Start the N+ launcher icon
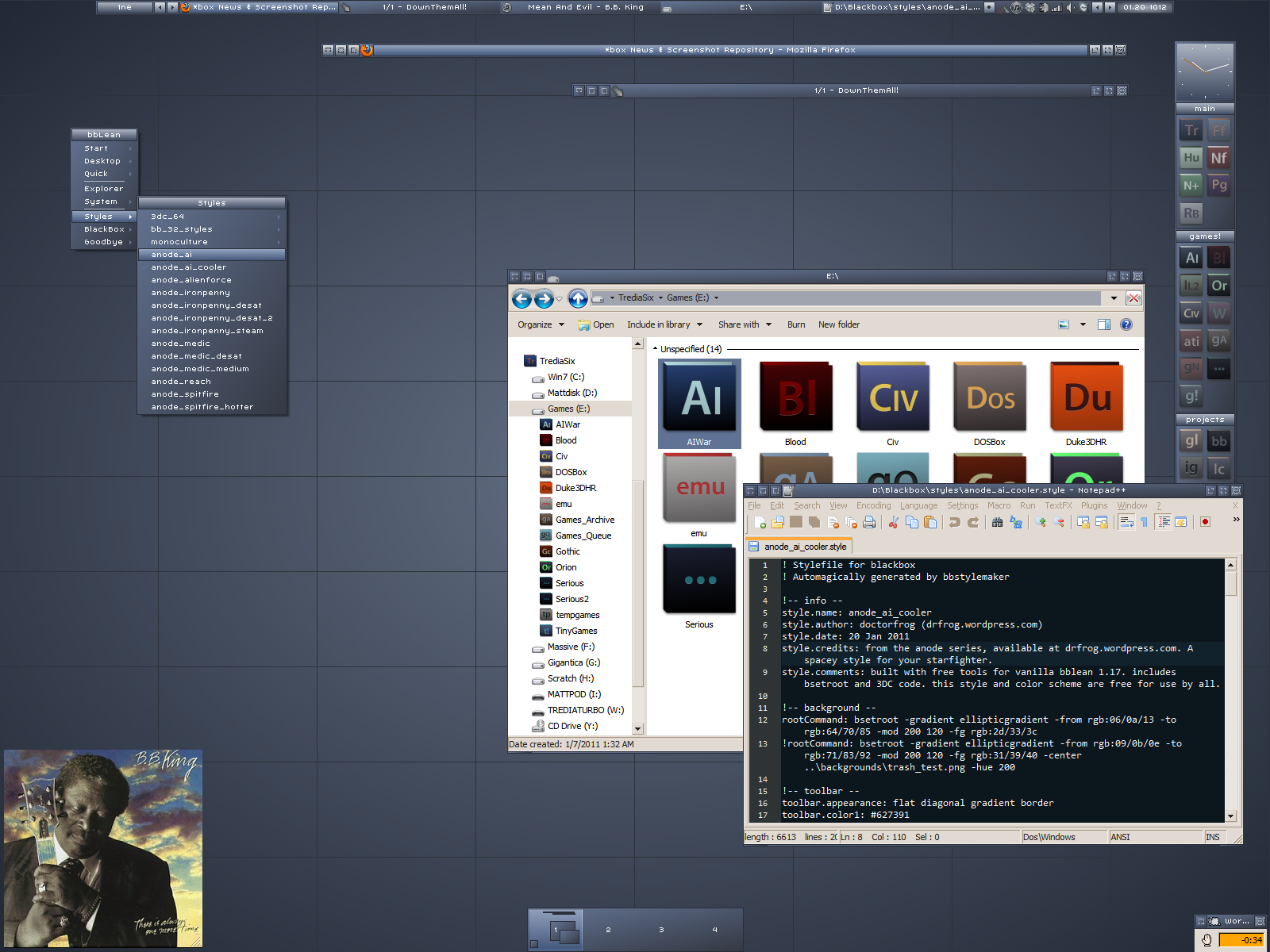The height and width of the screenshot is (952, 1270). (x=1191, y=186)
